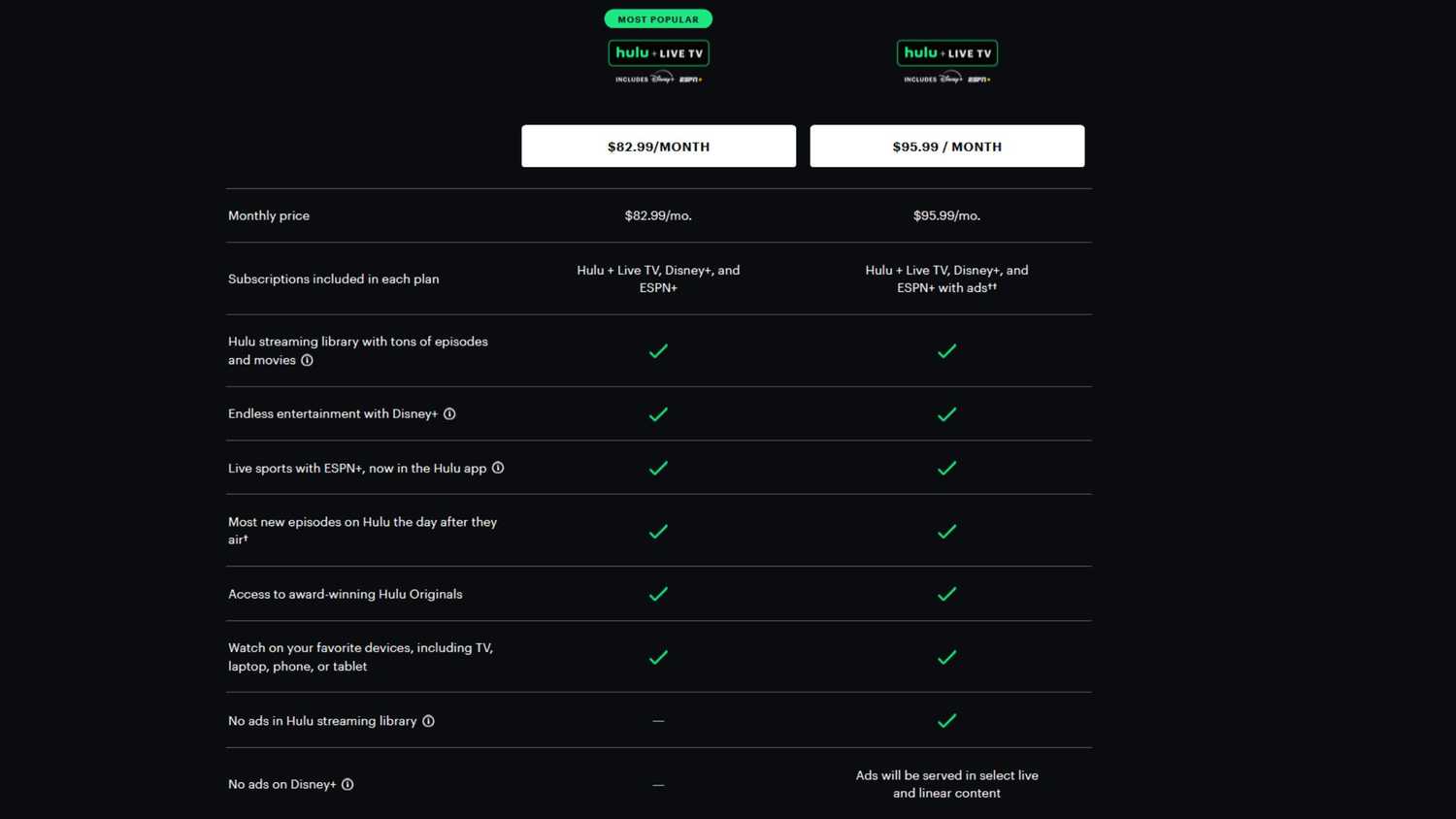This screenshot has height=819, width=1456.
Task: Click the dash under No ads on Disney+
Action: [658, 784]
